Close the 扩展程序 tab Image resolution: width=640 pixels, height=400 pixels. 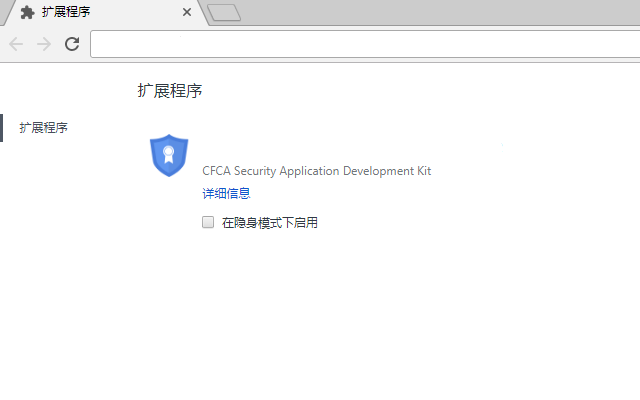[187, 12]
